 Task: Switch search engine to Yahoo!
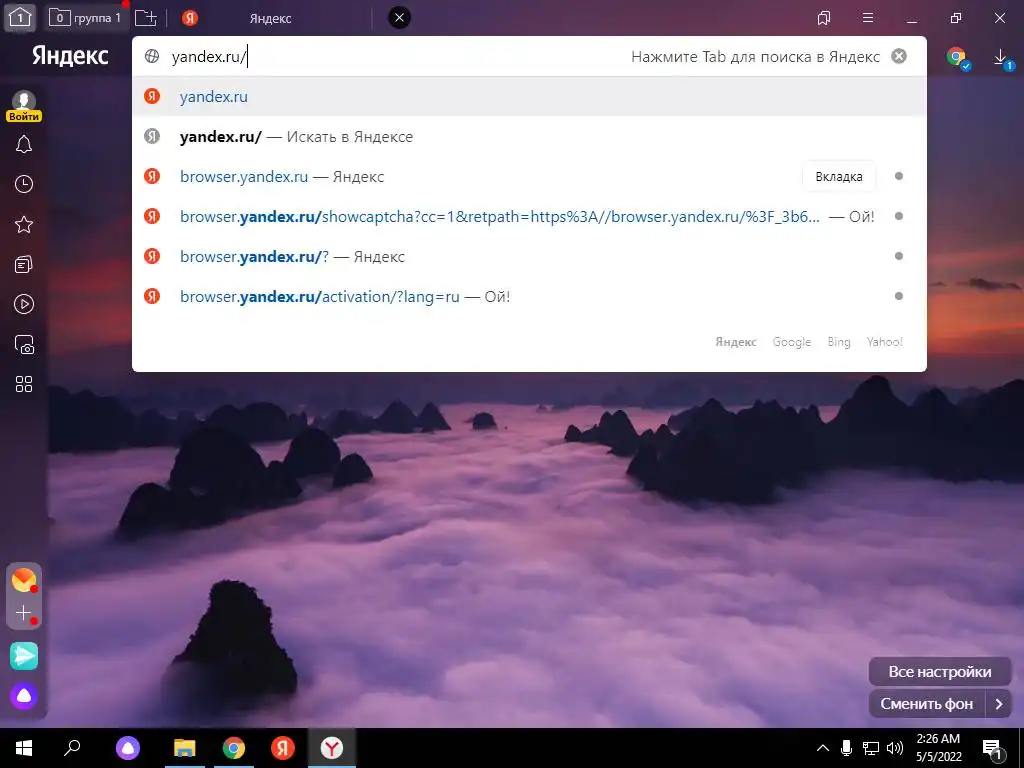pos(884,342)
